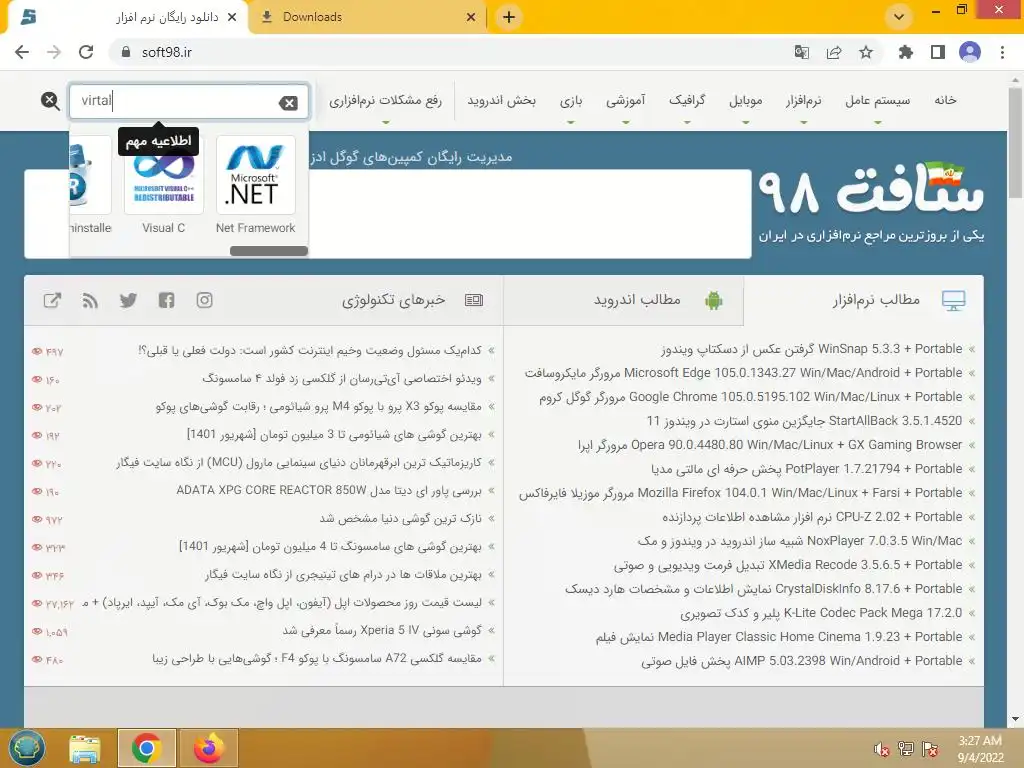Screen dimensions: 1024x768
Task: Open ADATA XPG CORE REACTOR 850W news
Action: [x=329, y=490]
